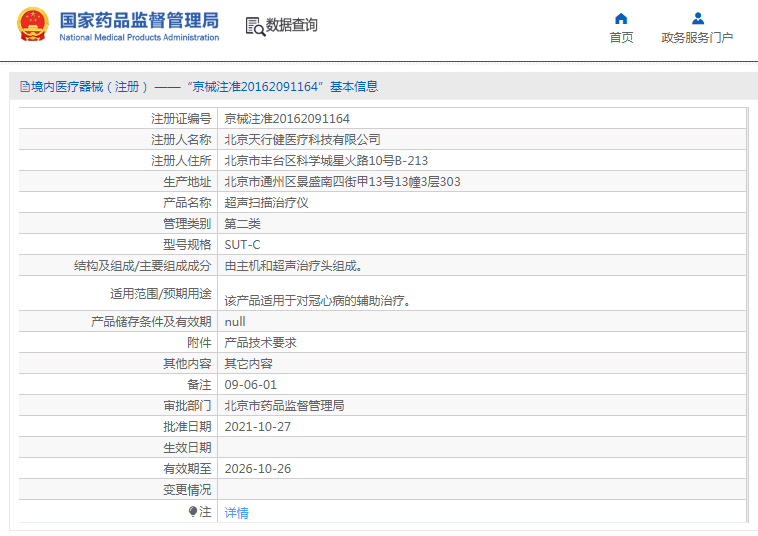
Task: Click the 生效日期 row label
Action: coord(188,448)
